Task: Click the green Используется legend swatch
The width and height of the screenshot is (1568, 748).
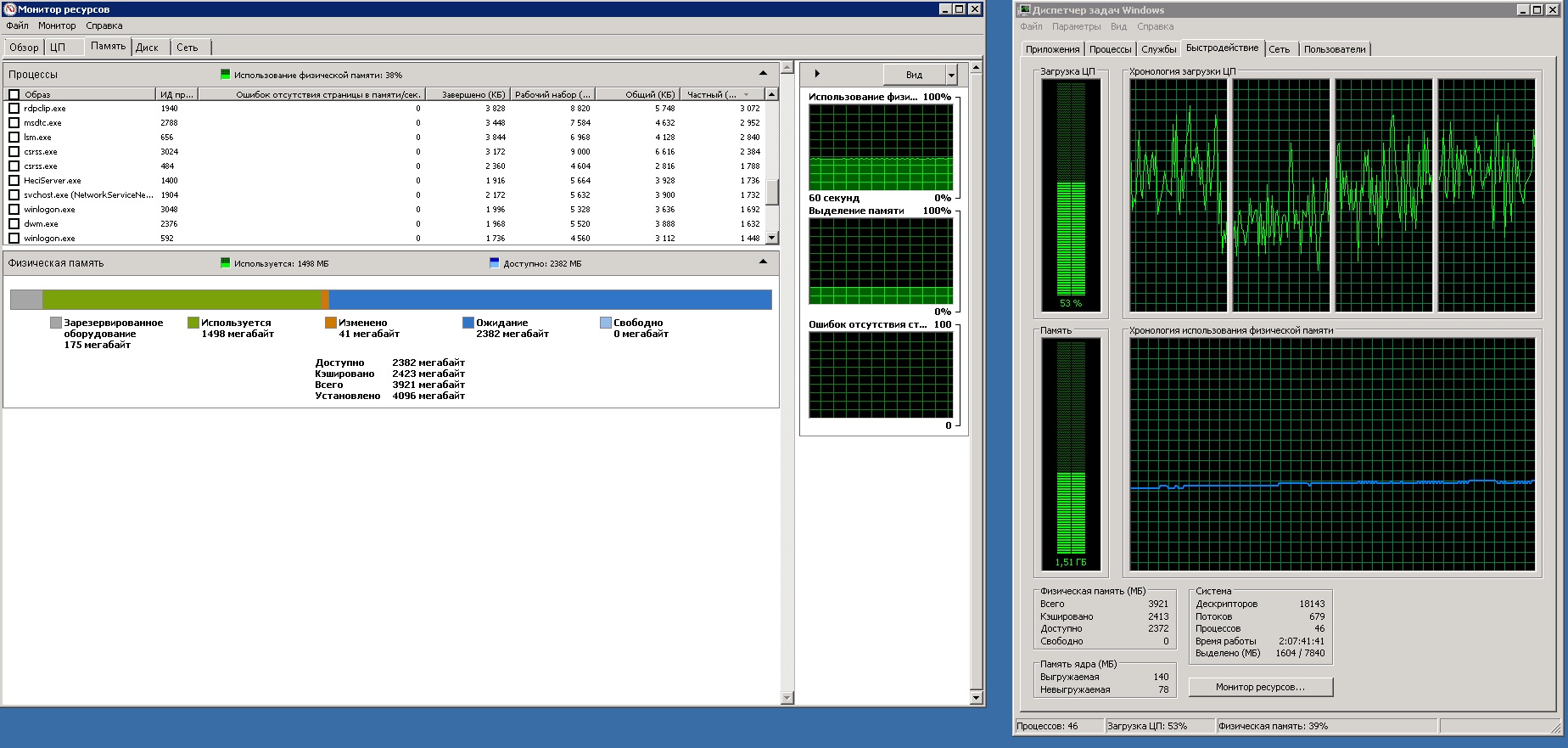Action: click(193, 323)
